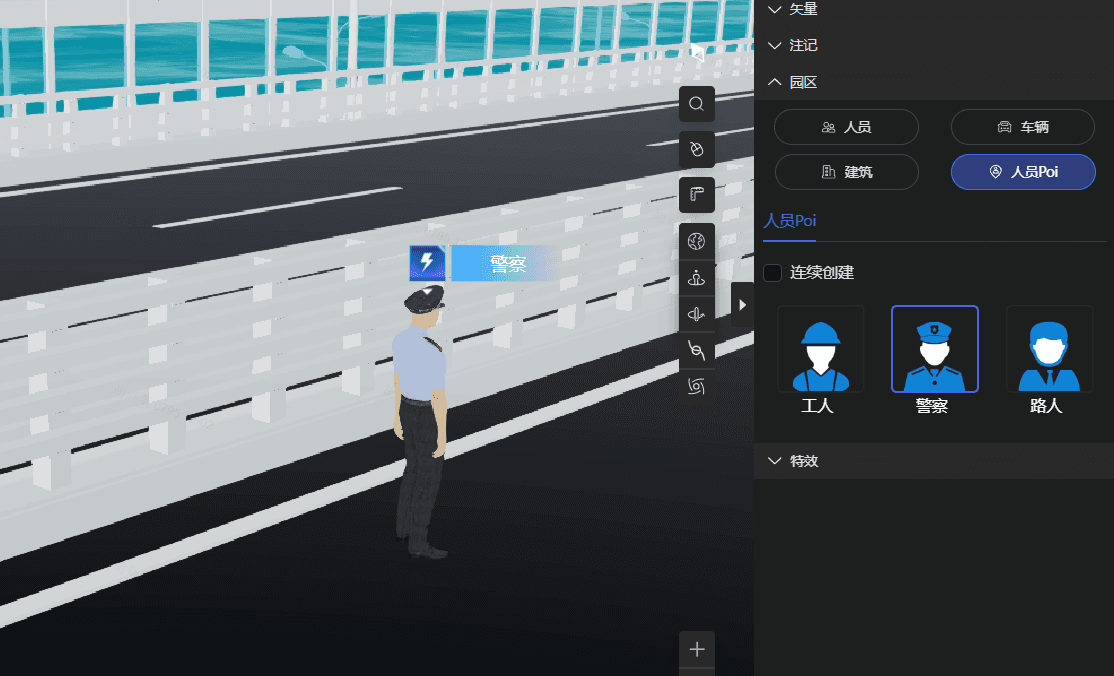Click the plus zoom-in button
This screenshot has height=676, width=1114.
click(697, 648)
